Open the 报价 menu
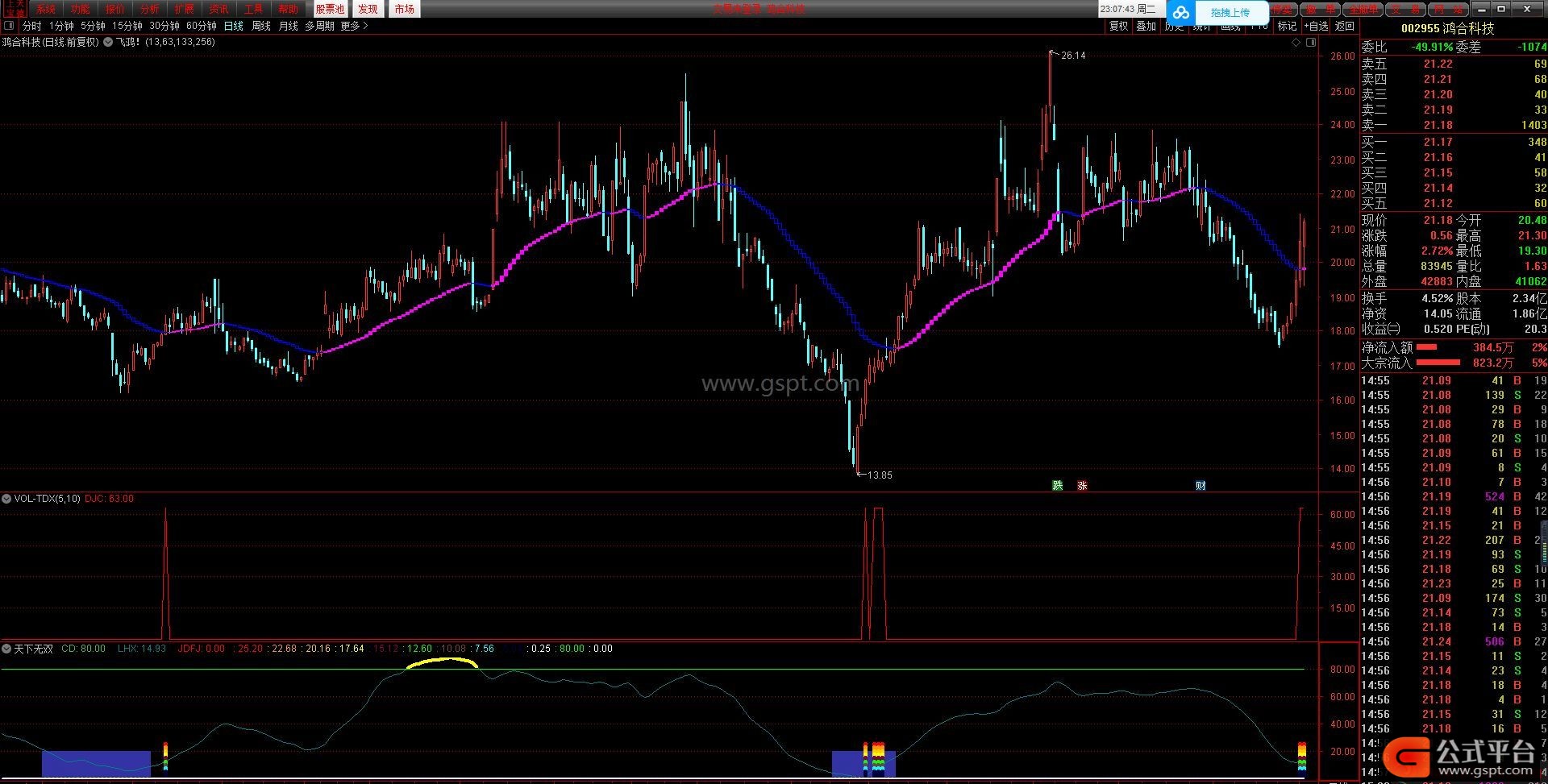This screenshot has width=1548, height=784. pos(115,9)
